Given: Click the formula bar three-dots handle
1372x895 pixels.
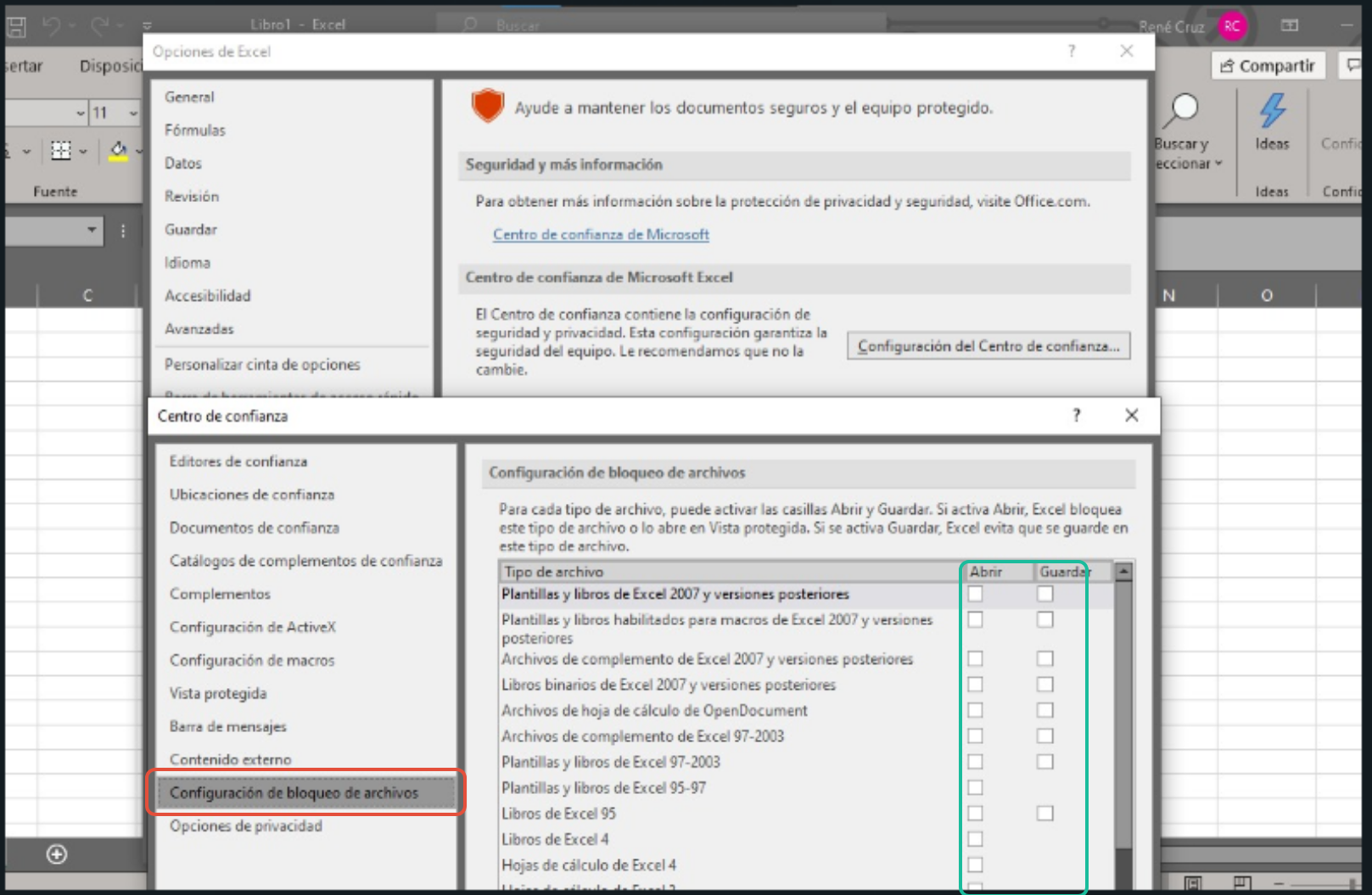Looking at the screenshot, I should point(123,231).
